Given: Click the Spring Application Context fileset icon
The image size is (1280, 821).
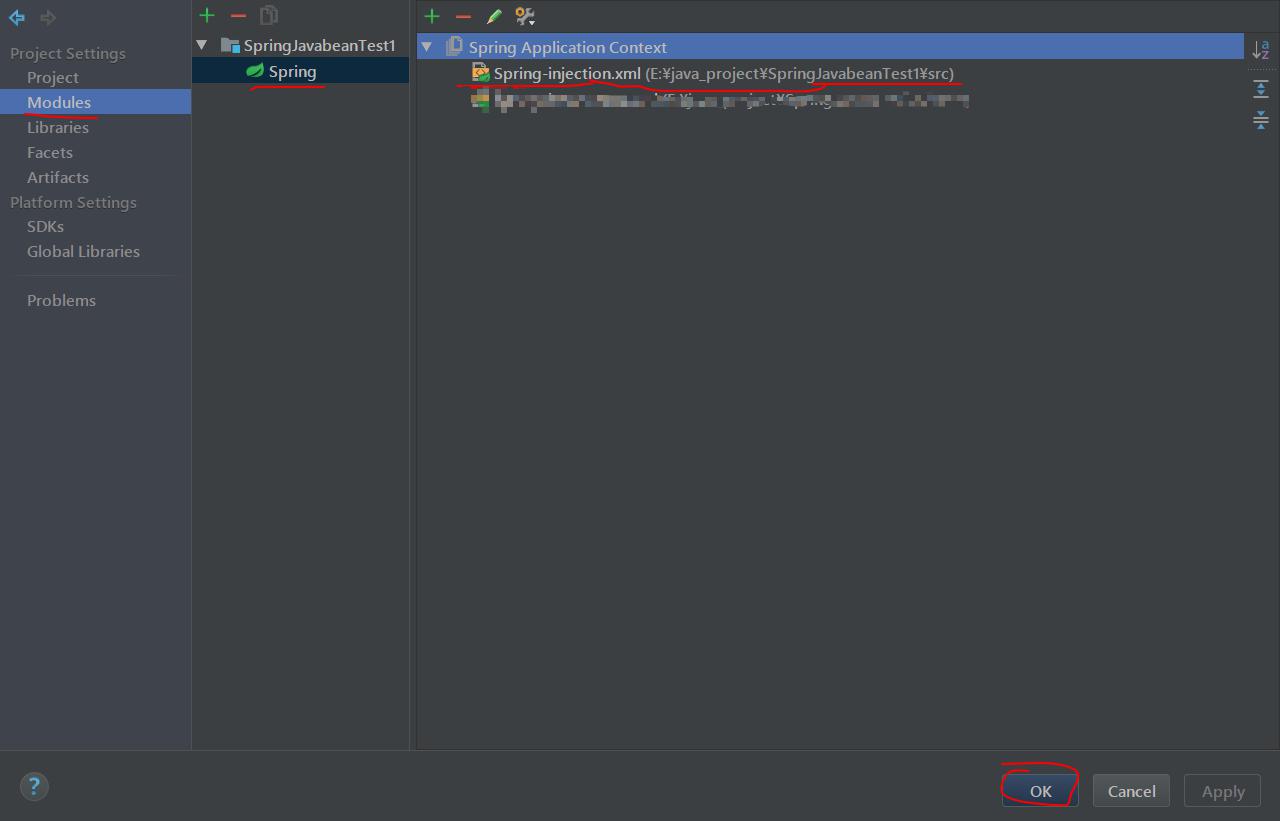Looking at the screenshot, I should [x=454, y=46].
